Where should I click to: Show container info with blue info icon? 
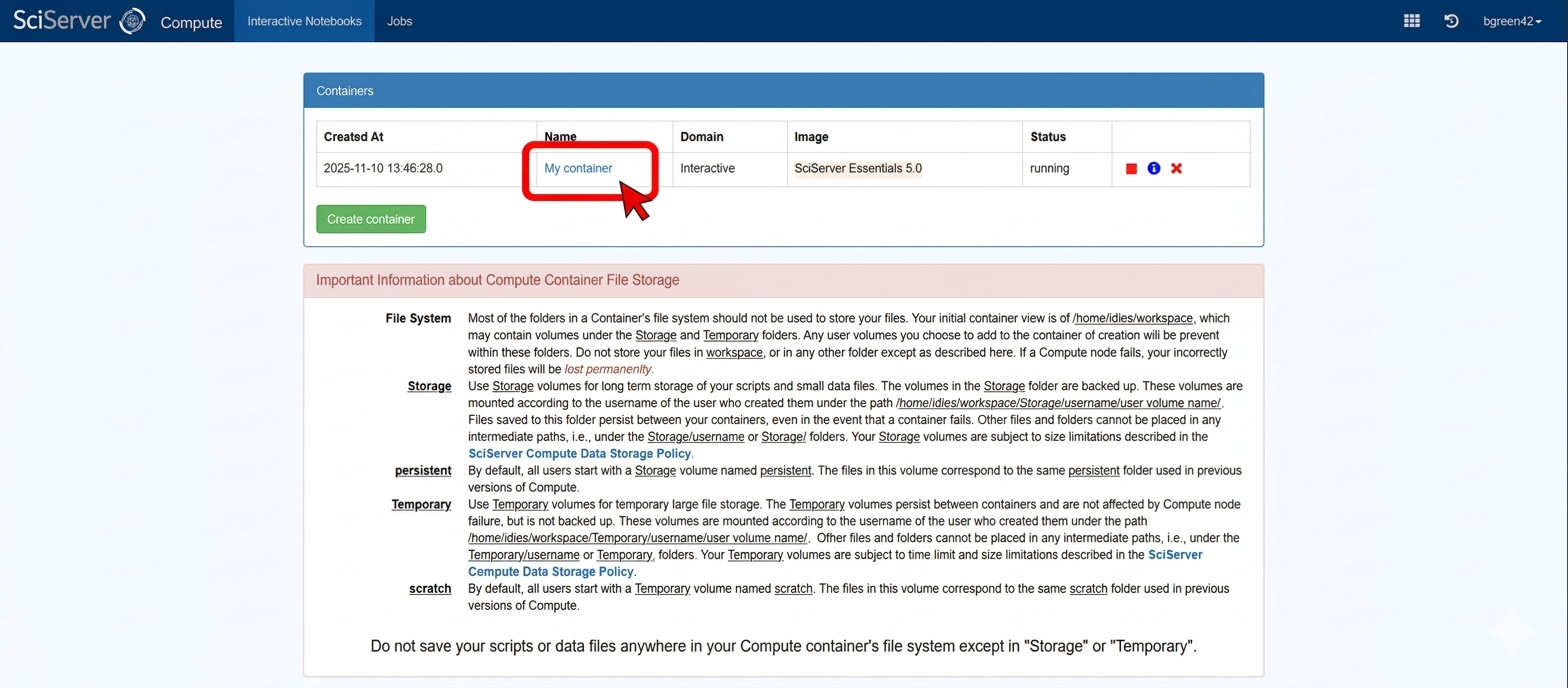tap(1153, 169)
